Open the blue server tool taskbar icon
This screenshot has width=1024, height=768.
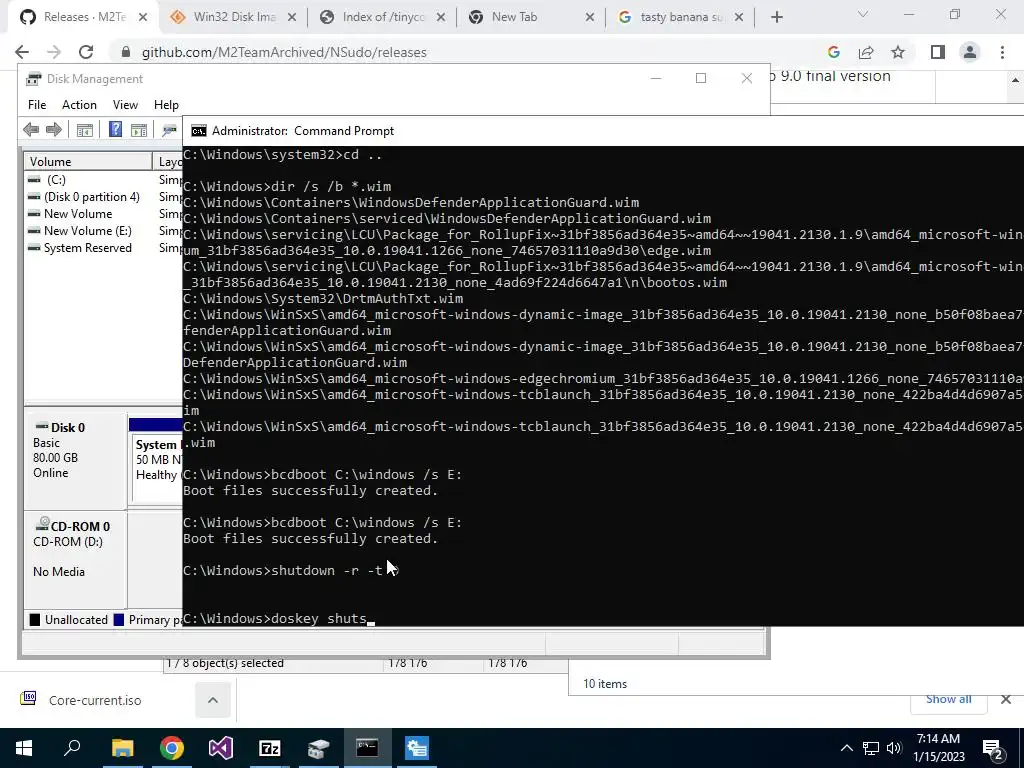pyautogui.click(x=417, y=748)
